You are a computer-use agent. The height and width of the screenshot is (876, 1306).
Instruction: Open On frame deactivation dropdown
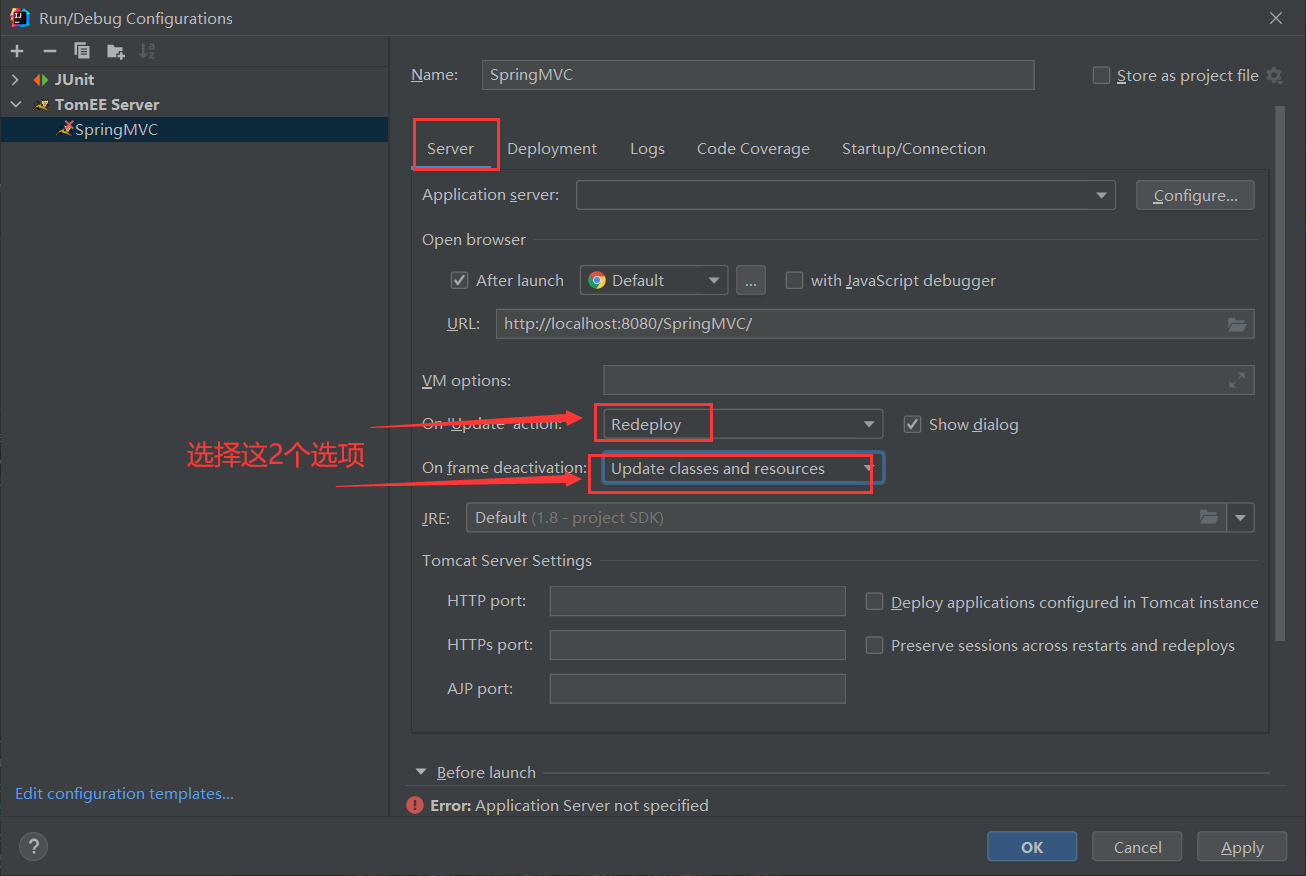(742, 468)
